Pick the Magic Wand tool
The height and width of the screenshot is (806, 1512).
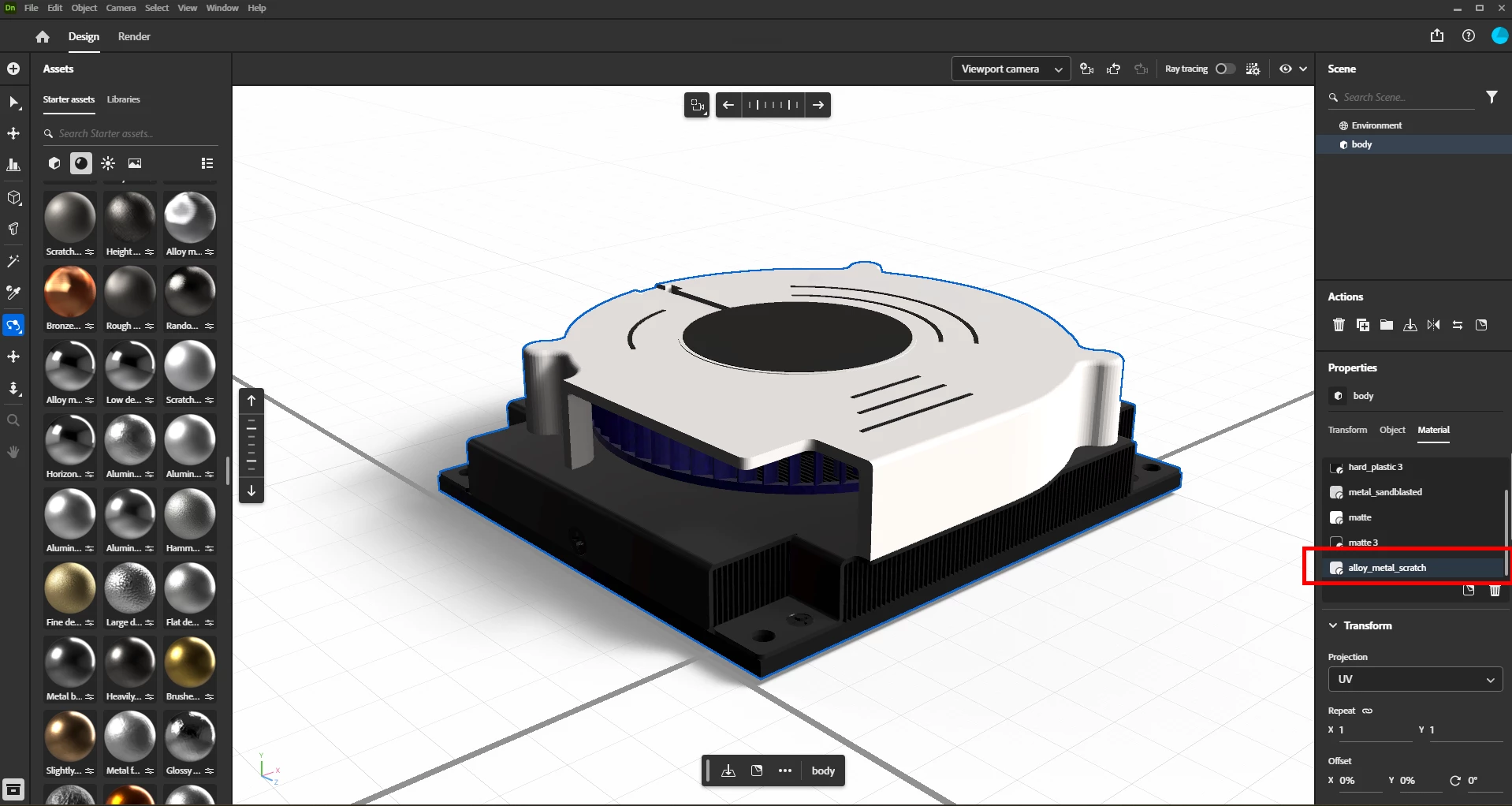(x=13, y=261)
